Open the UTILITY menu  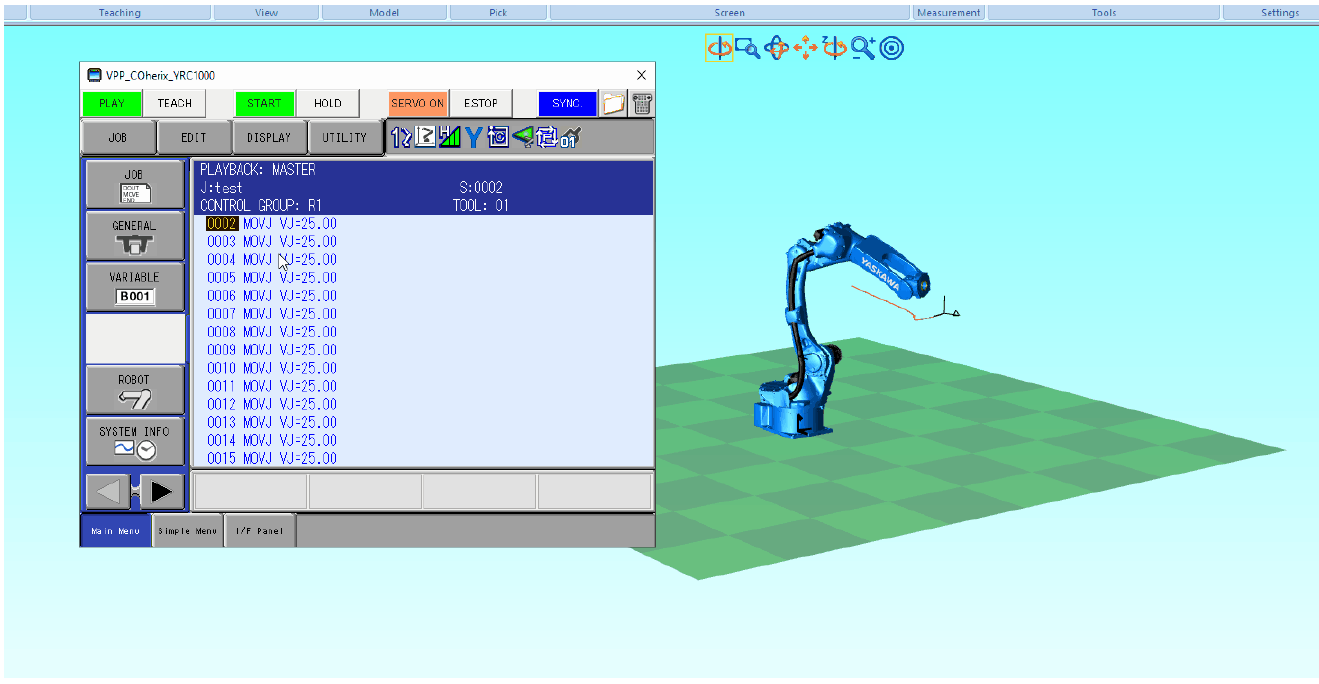[345, 138]
